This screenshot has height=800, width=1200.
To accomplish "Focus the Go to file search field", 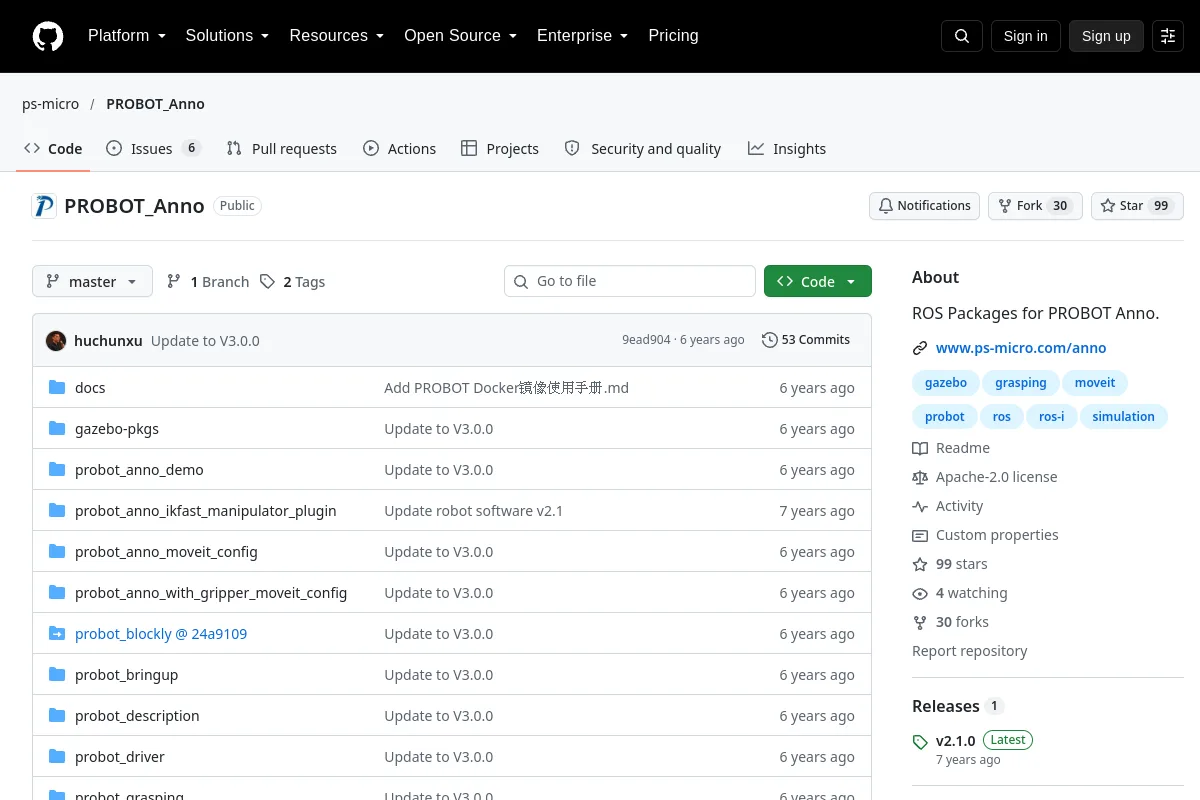I will click(x=630, y=281).
